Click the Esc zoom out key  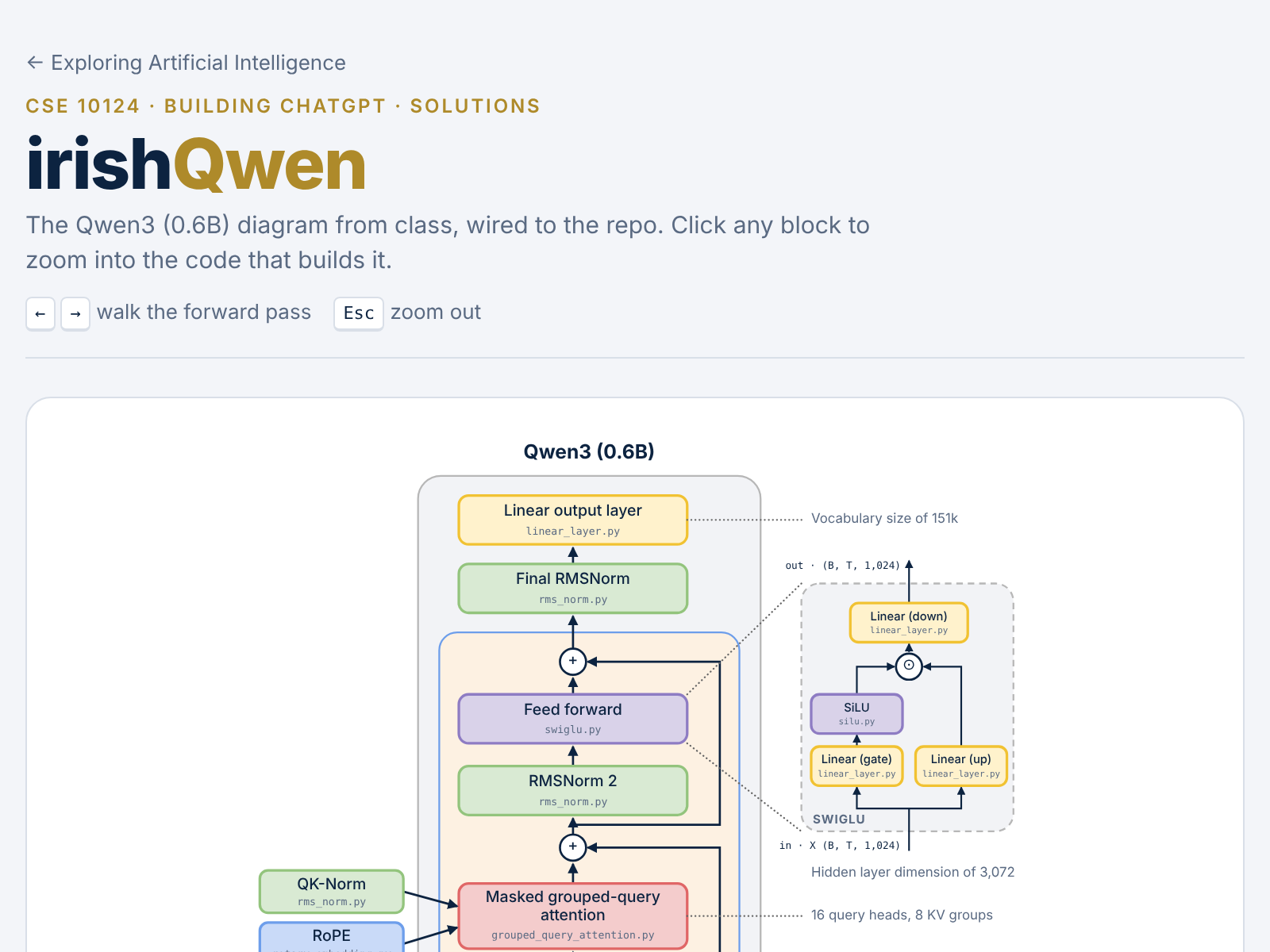[359, 313]
